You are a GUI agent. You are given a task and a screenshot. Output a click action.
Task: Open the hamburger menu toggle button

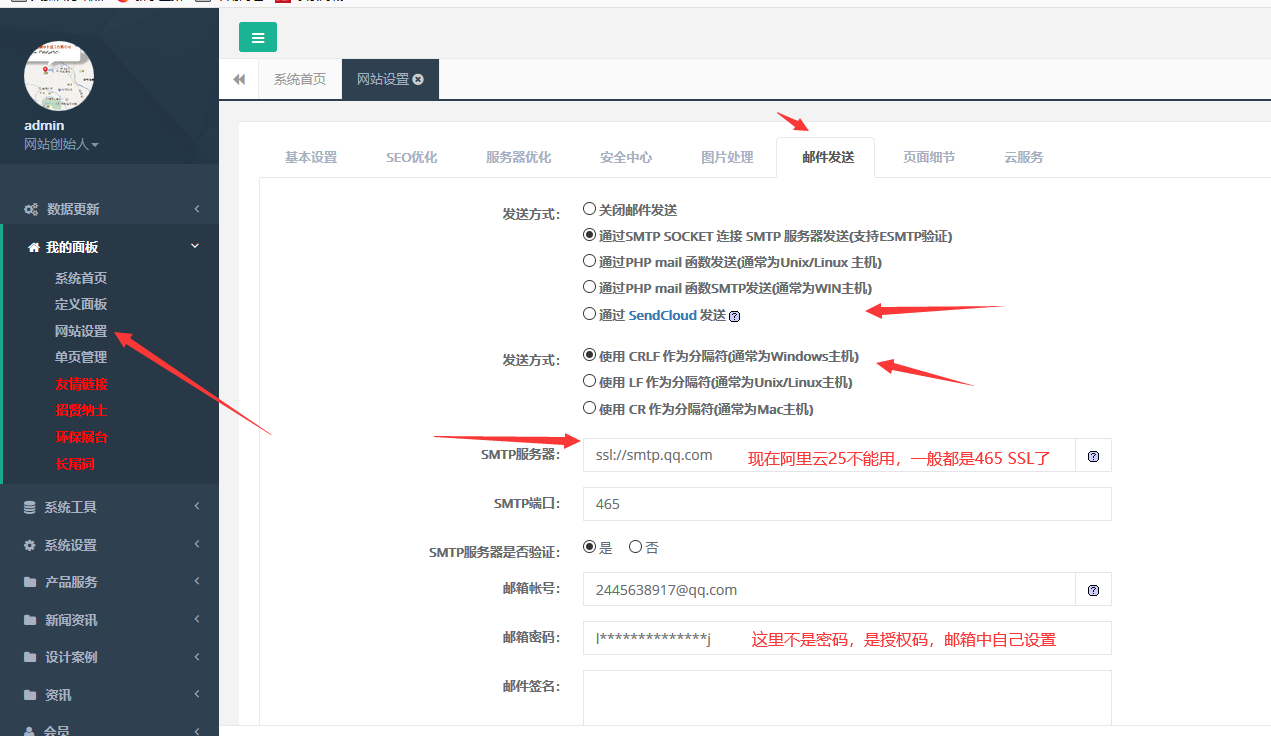[x=257, y=37]
